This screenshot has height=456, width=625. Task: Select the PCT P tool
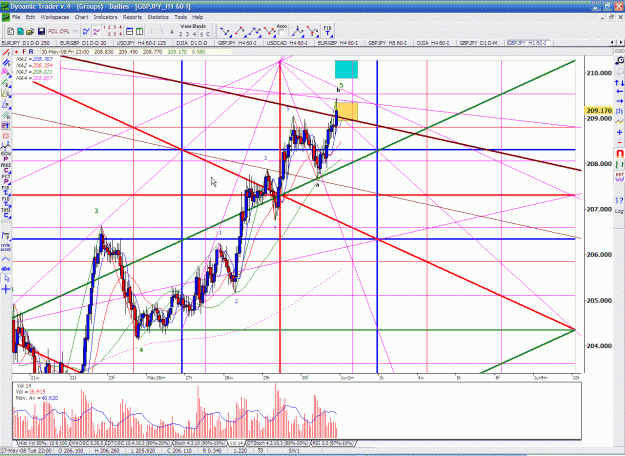click(x=6, y=179)
